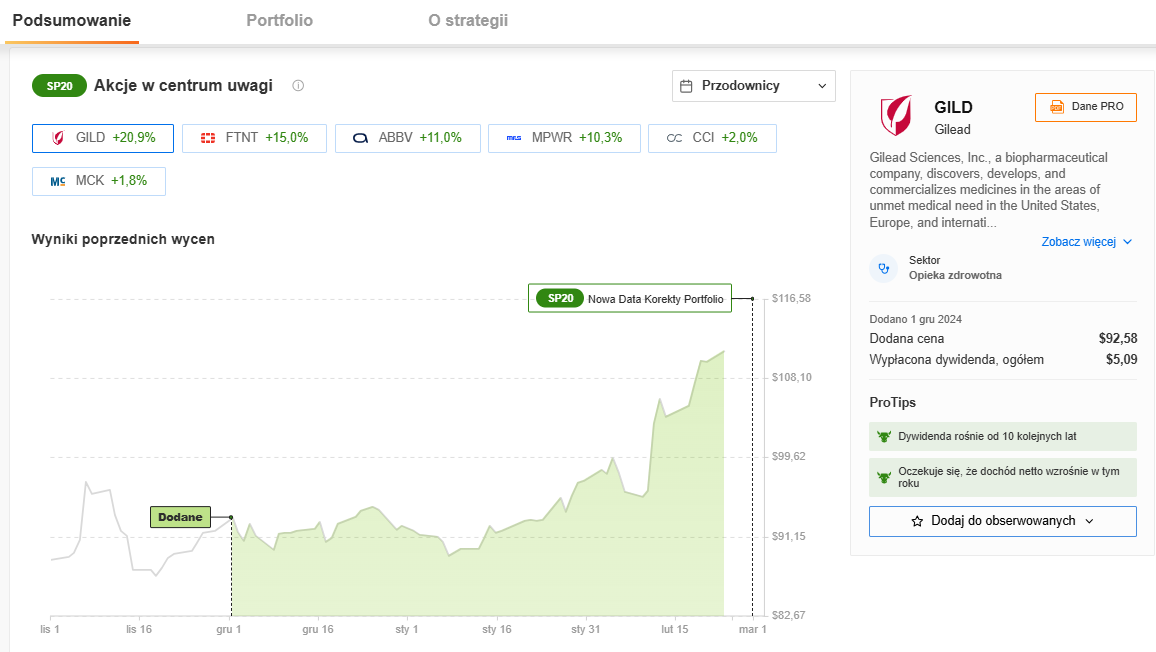Click the lut 15 date axis label
Viewport: 1156px width, 652px height.
pos(675,629)
